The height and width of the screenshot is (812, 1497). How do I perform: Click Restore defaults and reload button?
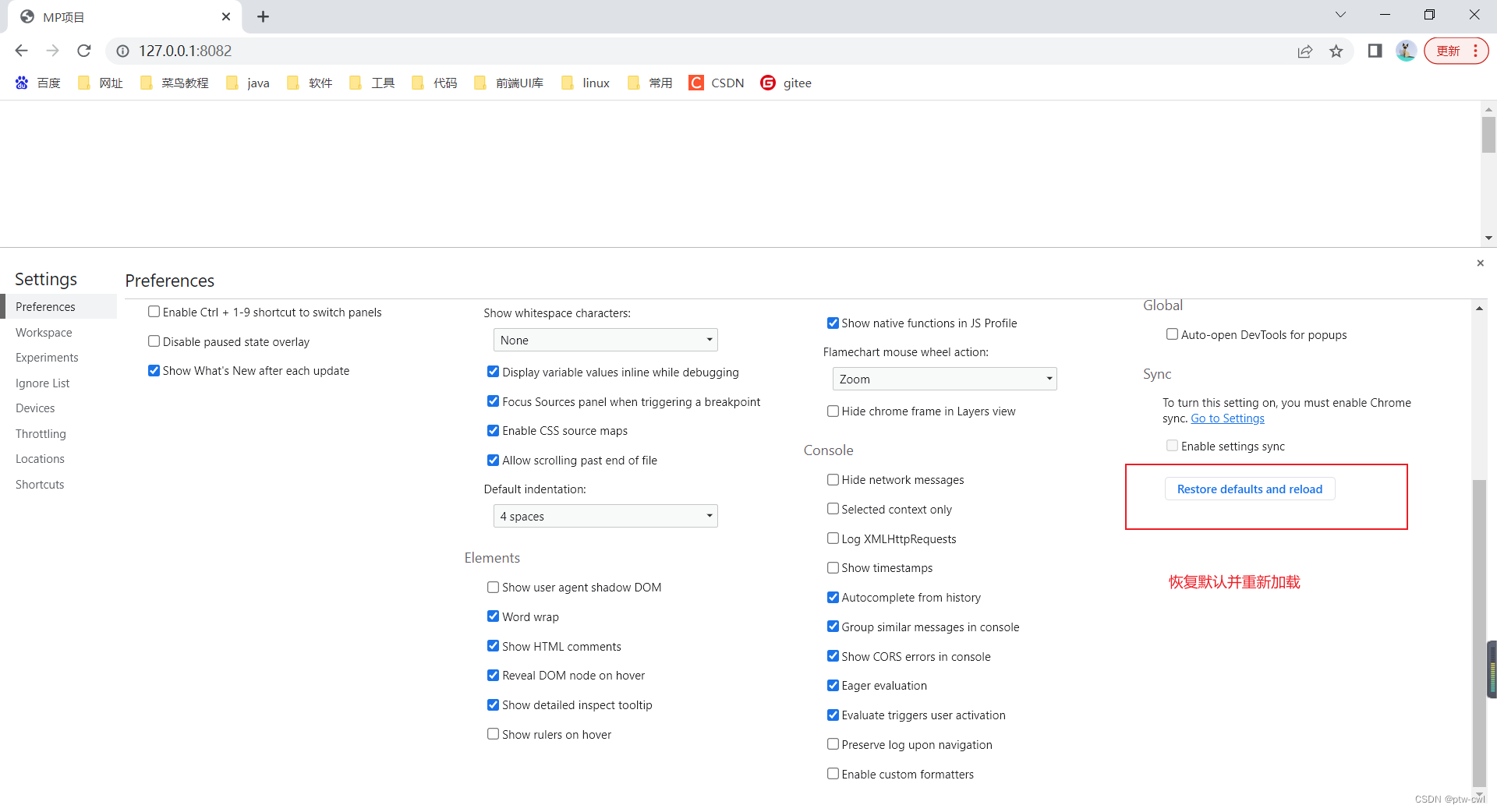point(1249,489)
